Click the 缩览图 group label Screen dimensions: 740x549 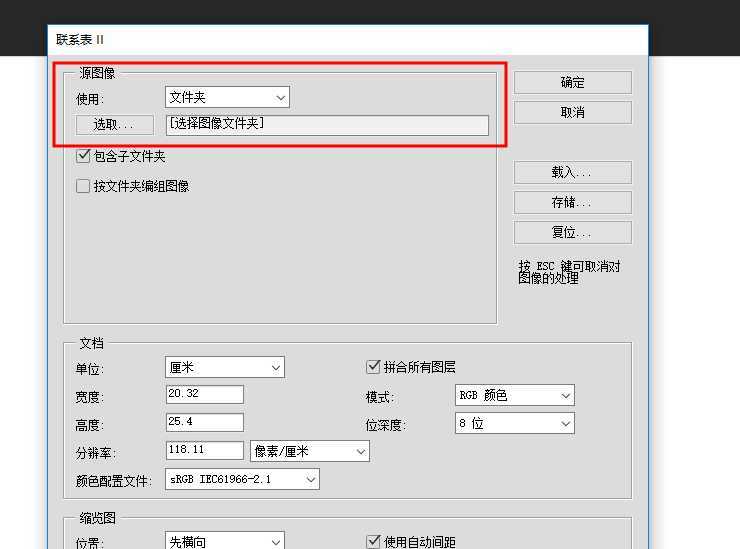click(x=98, y=518)
